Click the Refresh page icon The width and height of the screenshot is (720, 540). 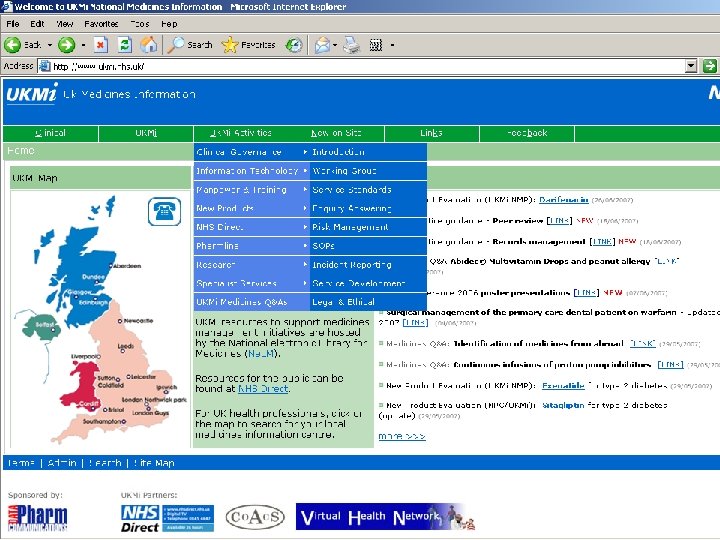[124, 45]
